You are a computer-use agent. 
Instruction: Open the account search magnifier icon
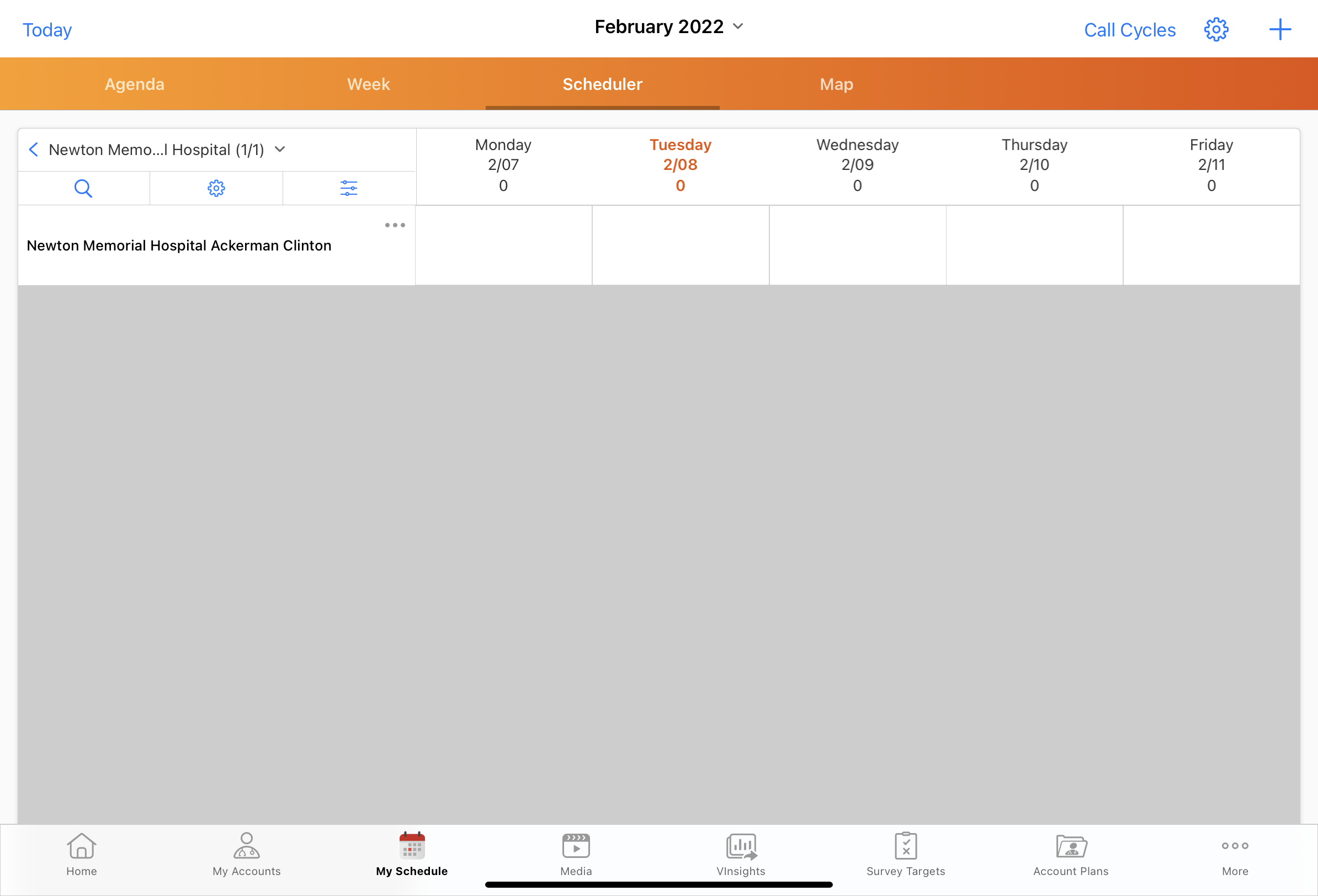pos(83,188)
